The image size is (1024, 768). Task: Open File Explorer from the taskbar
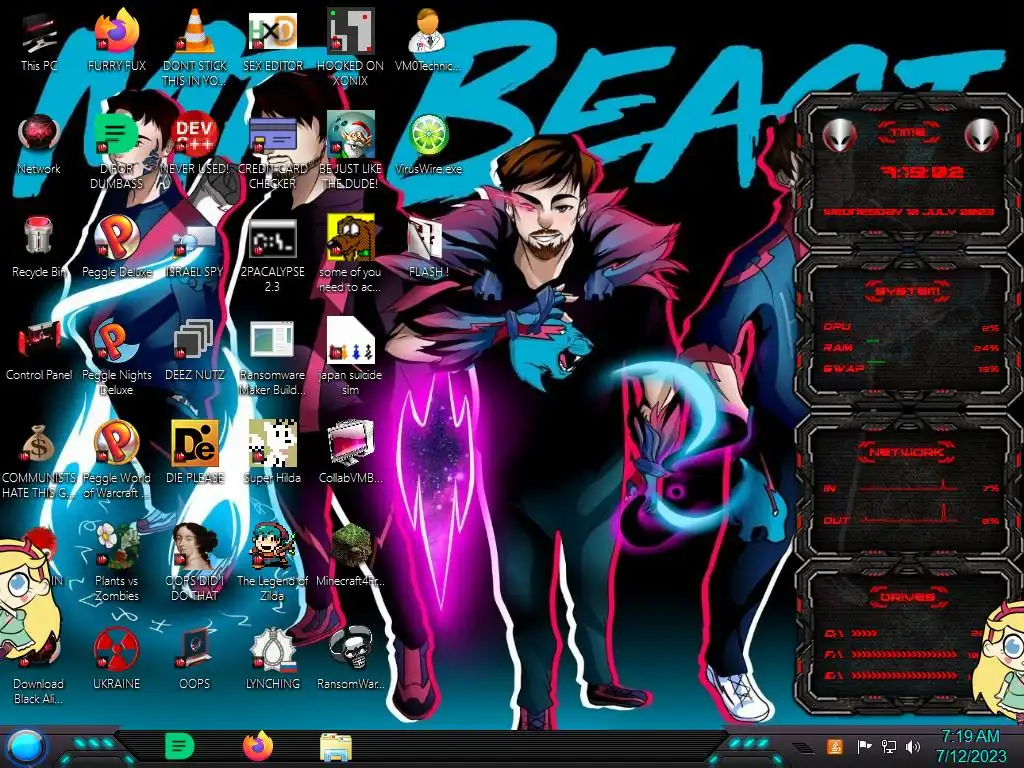(336, 747)
